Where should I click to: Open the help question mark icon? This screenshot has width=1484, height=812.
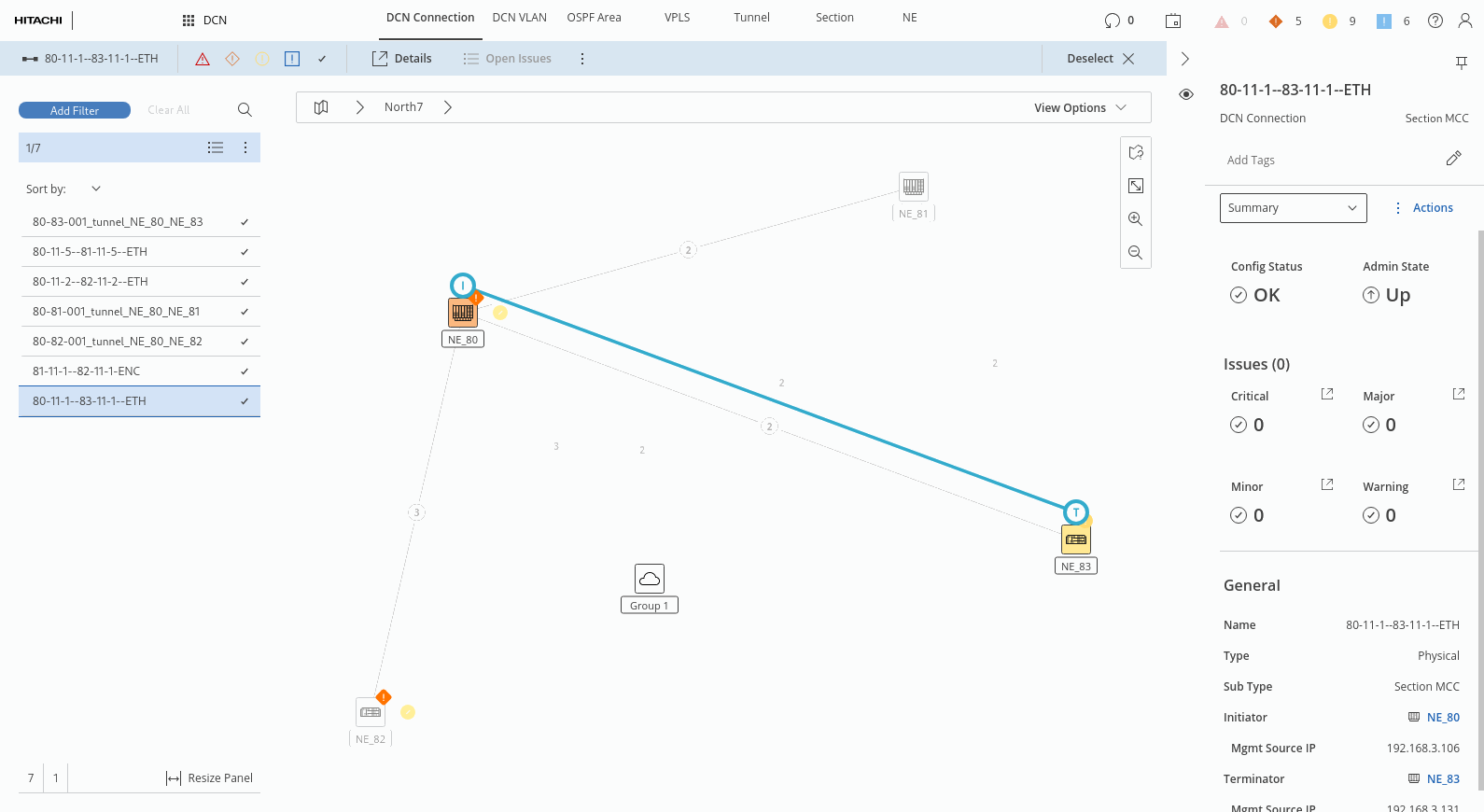click(x=1435, y=21)
